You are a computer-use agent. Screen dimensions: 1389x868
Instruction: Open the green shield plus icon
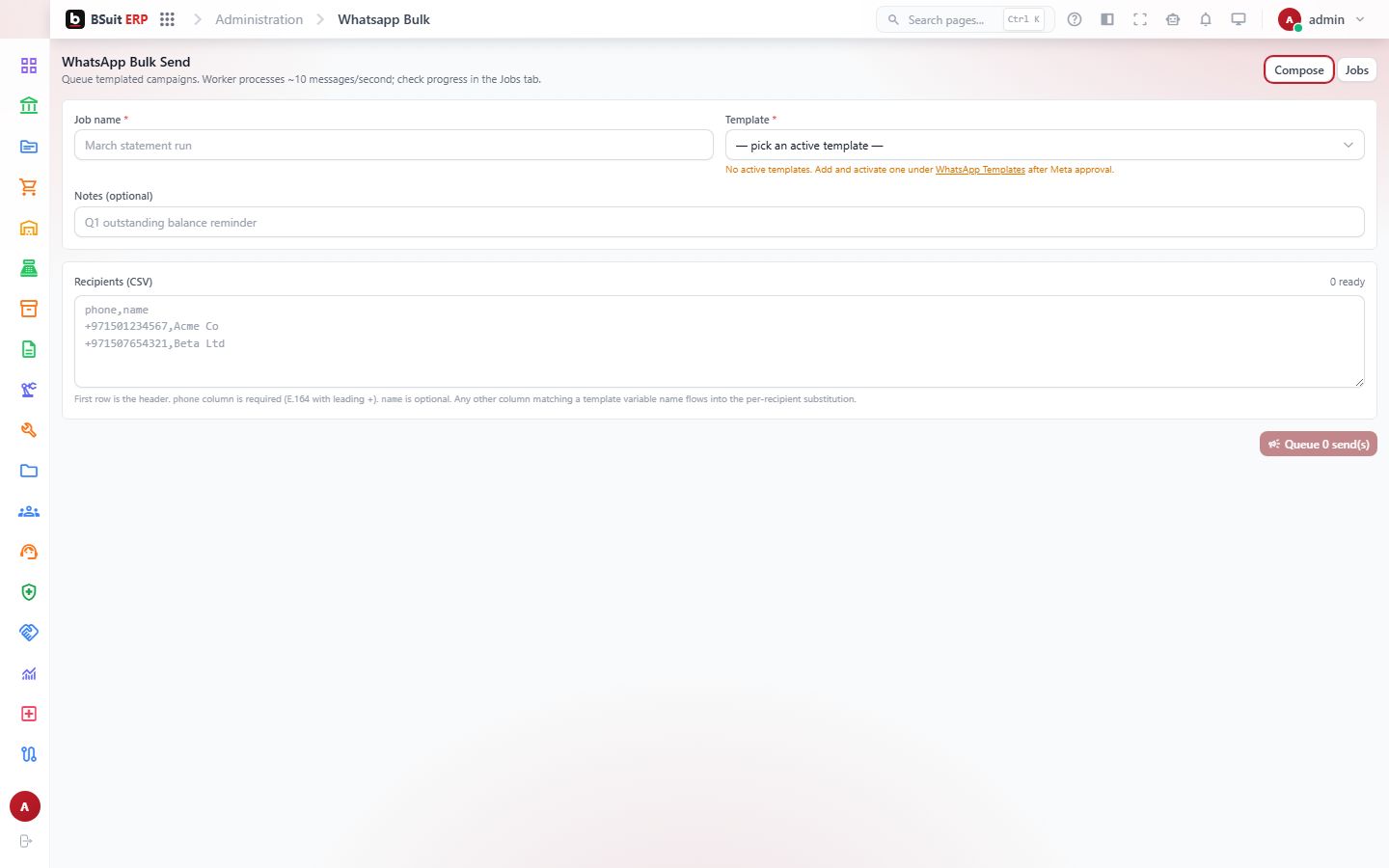tap(29, 592)
